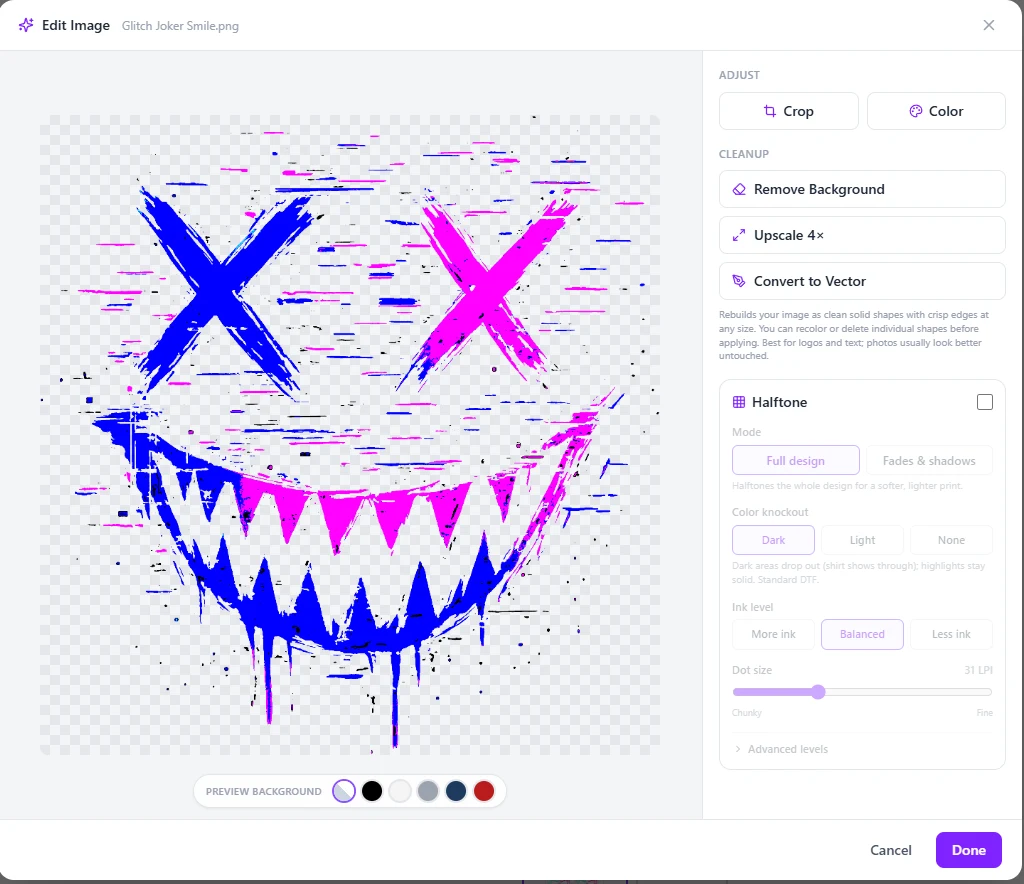Image resolution: width=1024 pixels, height=884 pixels.
Task: Set ink level to Less ink
Action: (x=951, y=634)
